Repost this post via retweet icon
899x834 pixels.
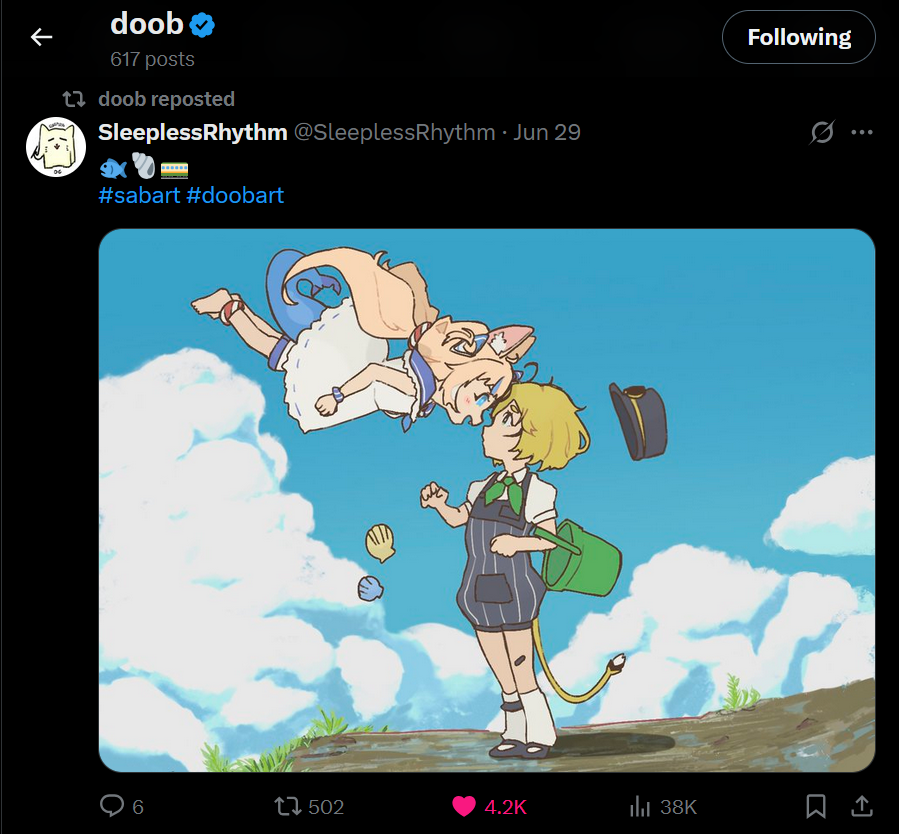288,806
